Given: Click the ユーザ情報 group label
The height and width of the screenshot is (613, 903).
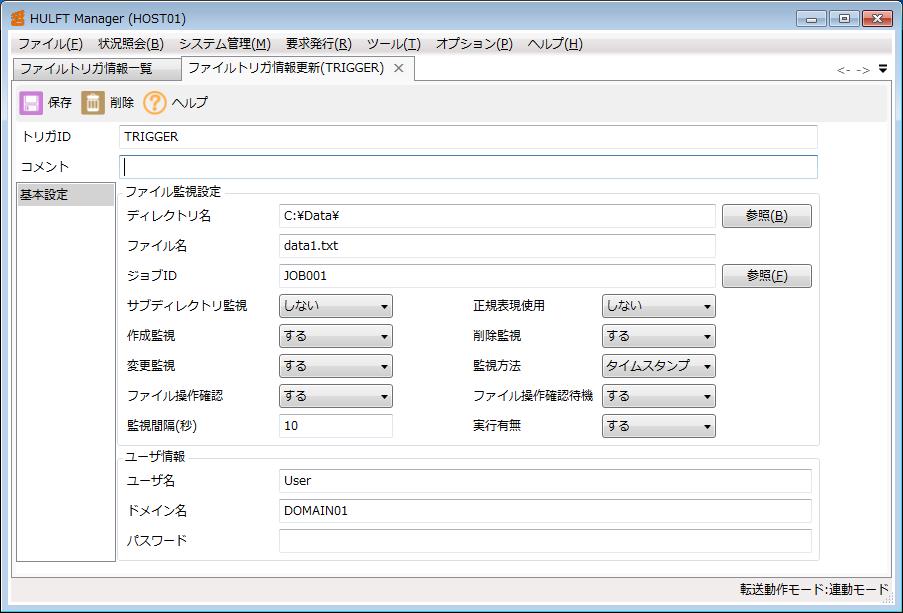Looking at the screenshot, I should [155, 457].
